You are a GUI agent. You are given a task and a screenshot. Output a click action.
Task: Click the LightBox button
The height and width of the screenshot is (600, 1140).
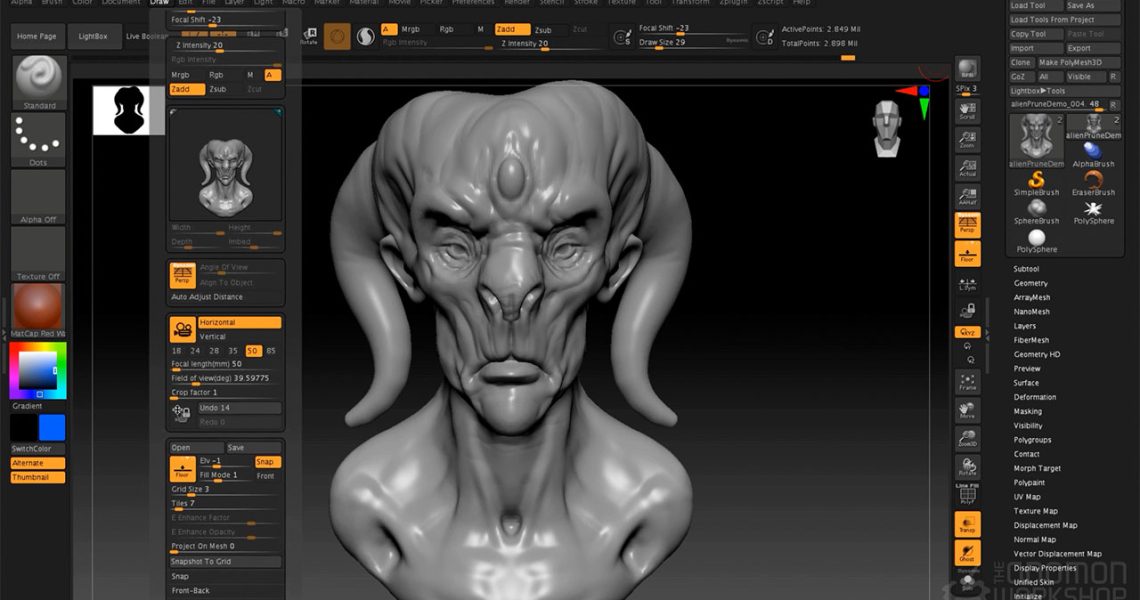[95, 36]
